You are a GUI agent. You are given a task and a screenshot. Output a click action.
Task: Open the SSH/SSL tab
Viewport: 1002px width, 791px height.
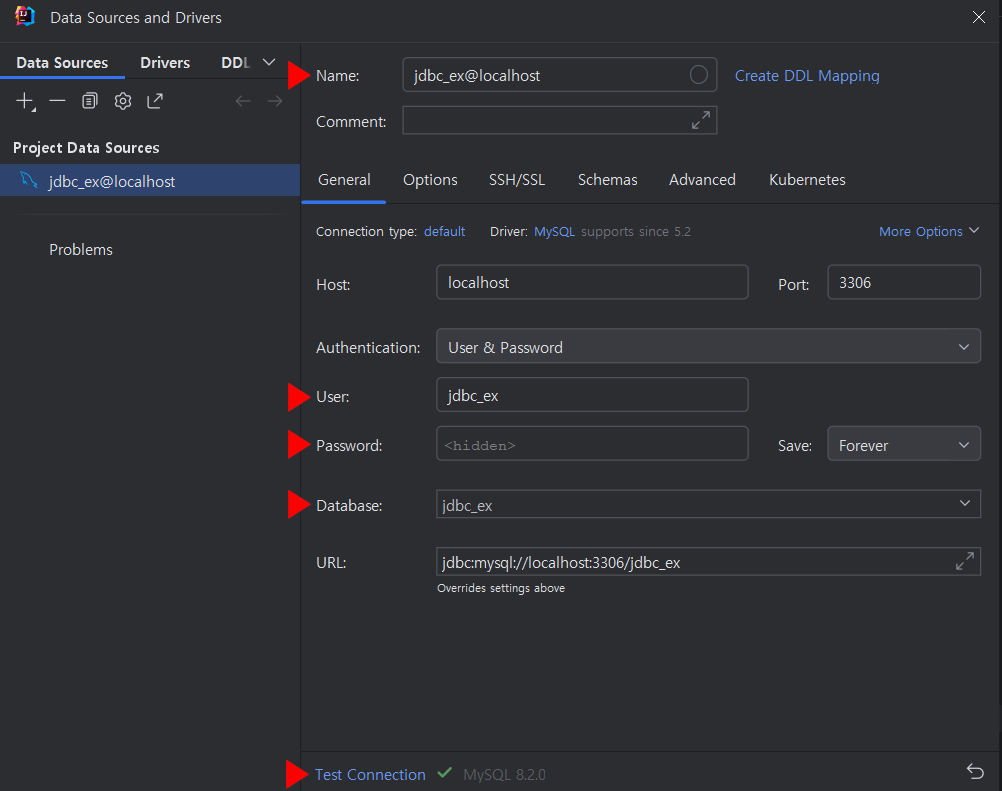tap(517, 180)
